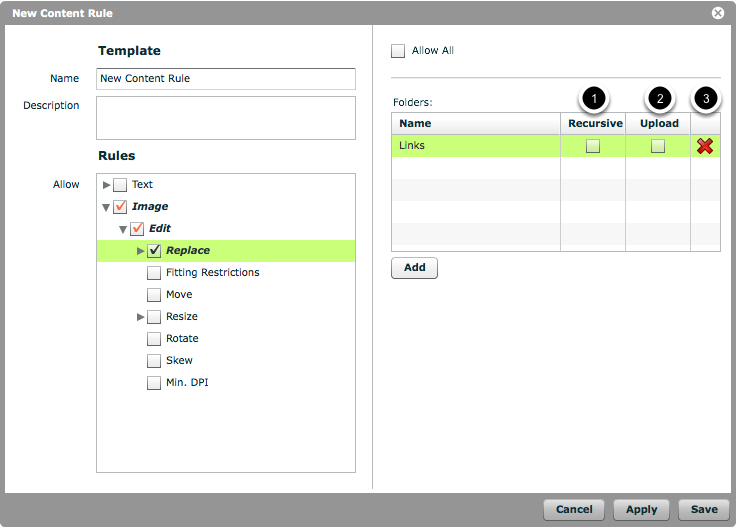Enable Upload for the Links folder
Screen dimensions: 737x528
click(658, 146)
